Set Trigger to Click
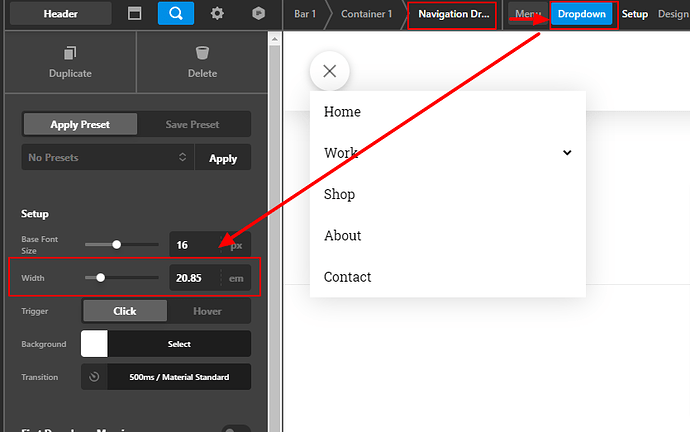690x432 pixels. coord(125,311)
